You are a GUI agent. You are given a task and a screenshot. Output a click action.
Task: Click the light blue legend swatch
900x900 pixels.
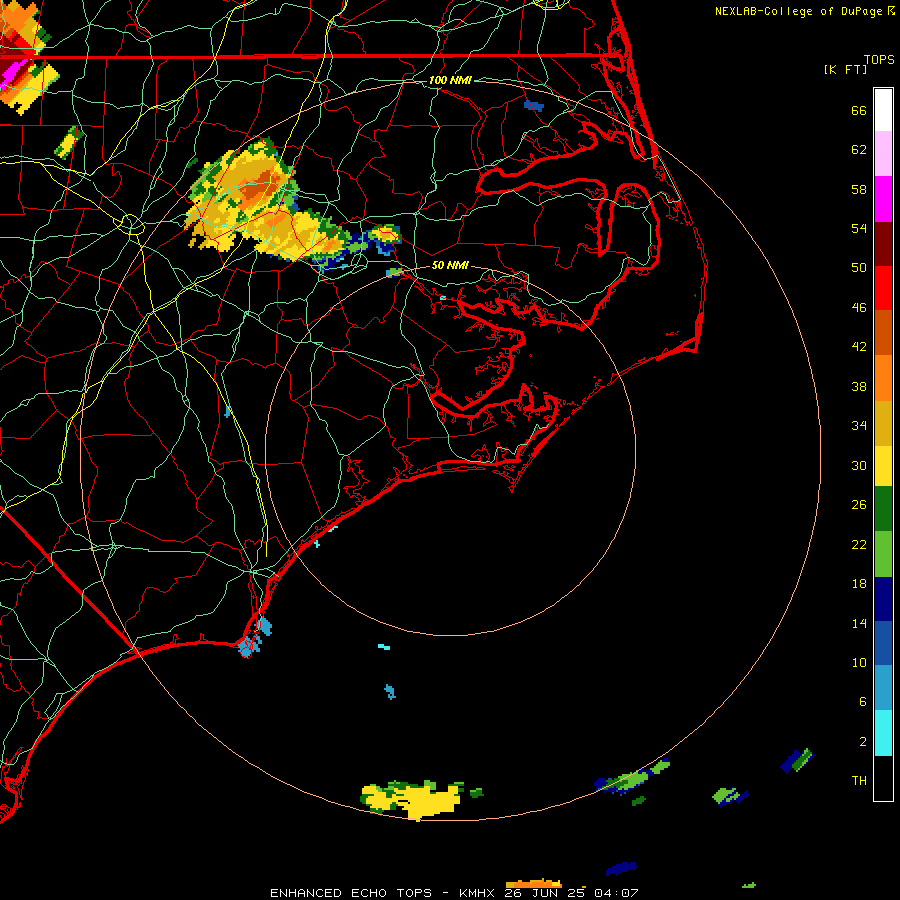(x=883, y=688)
